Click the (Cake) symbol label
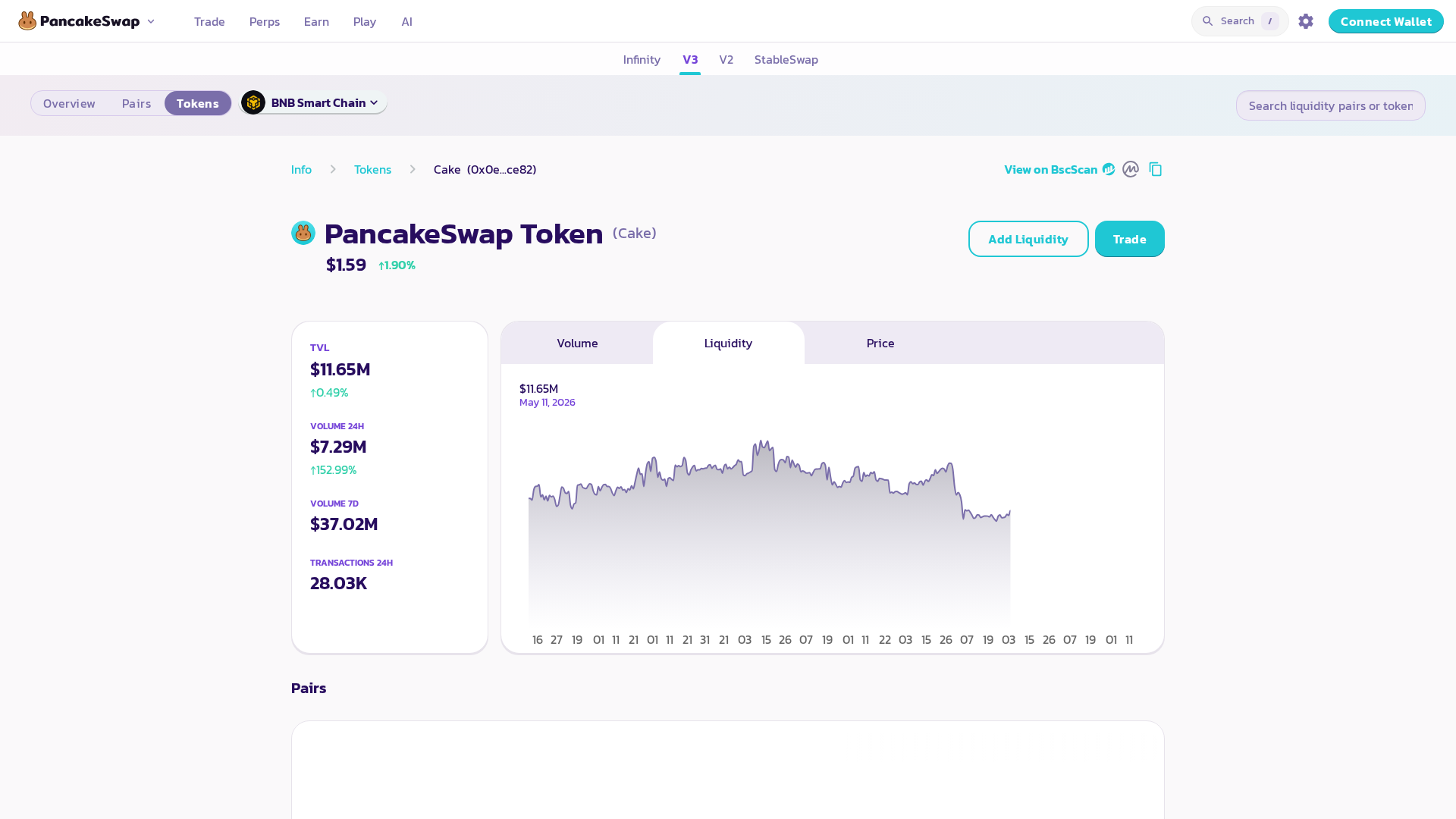1456x819 pixels. click(x=635, y=233)
